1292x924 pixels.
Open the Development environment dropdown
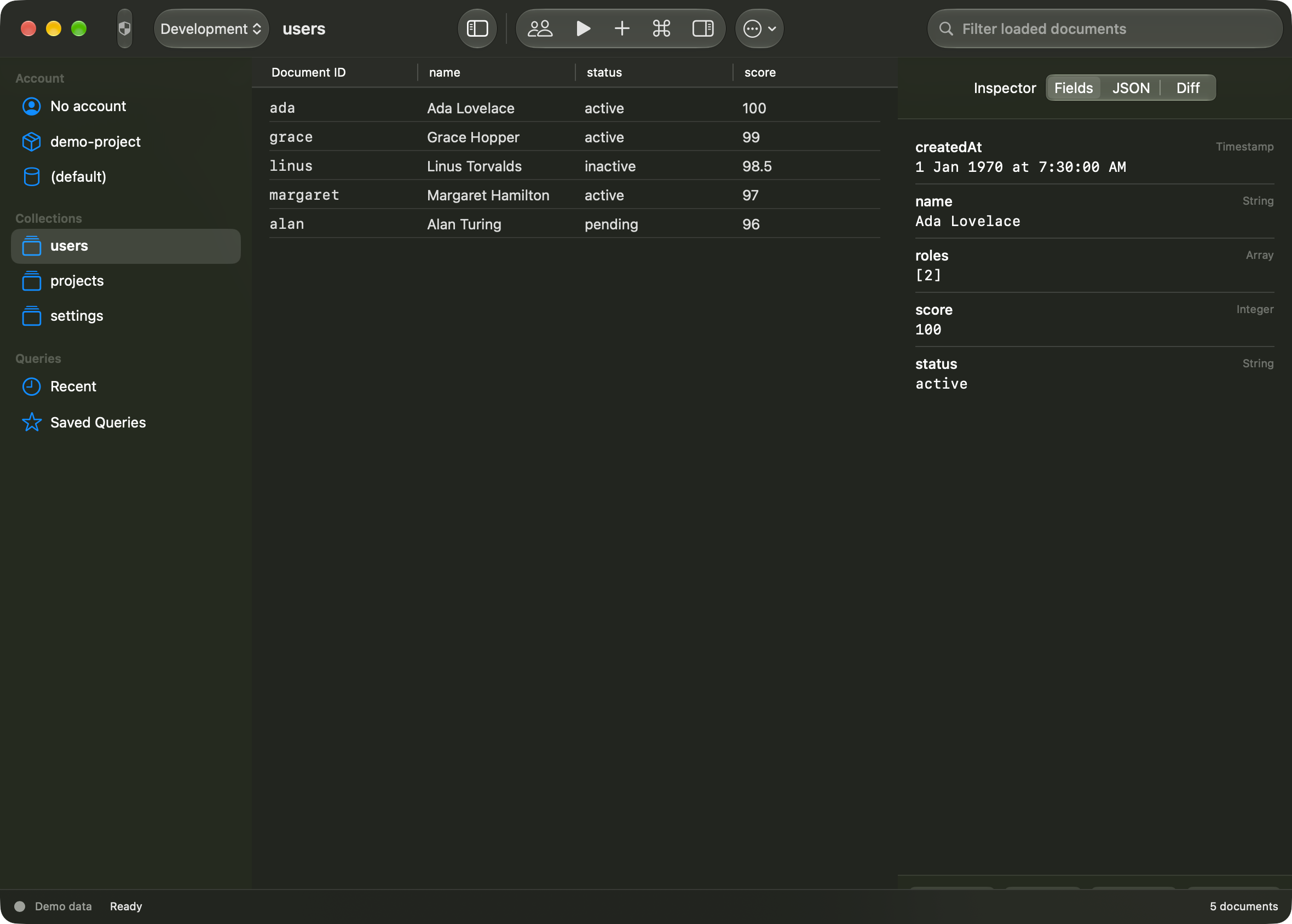coord(211,28)
